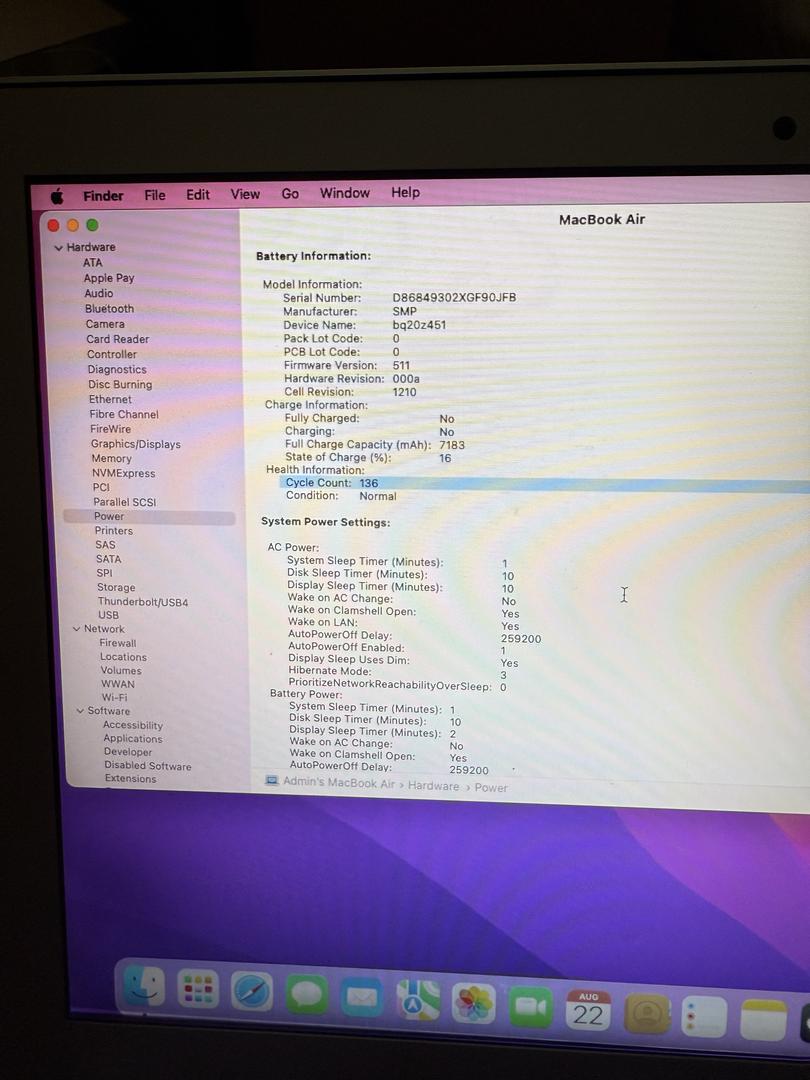Select Apple Pay in the sidebar
Image resolution: width=810 pixels, height=1080 pixels.
click(x=109, y=278)
